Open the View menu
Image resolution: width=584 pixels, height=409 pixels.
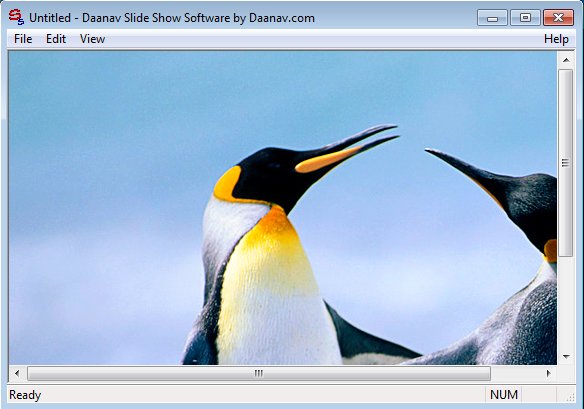tap(92, 39)
